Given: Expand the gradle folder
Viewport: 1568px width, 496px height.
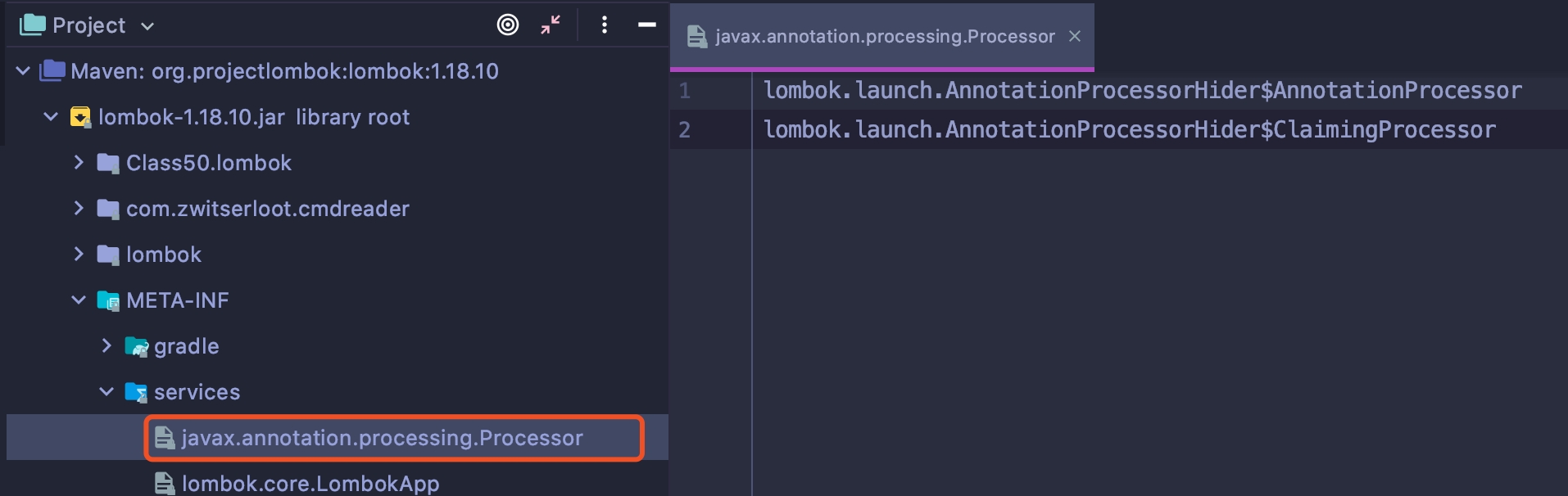Looking at the screenshot, I should pyautogui.click(x=106, y=346).
